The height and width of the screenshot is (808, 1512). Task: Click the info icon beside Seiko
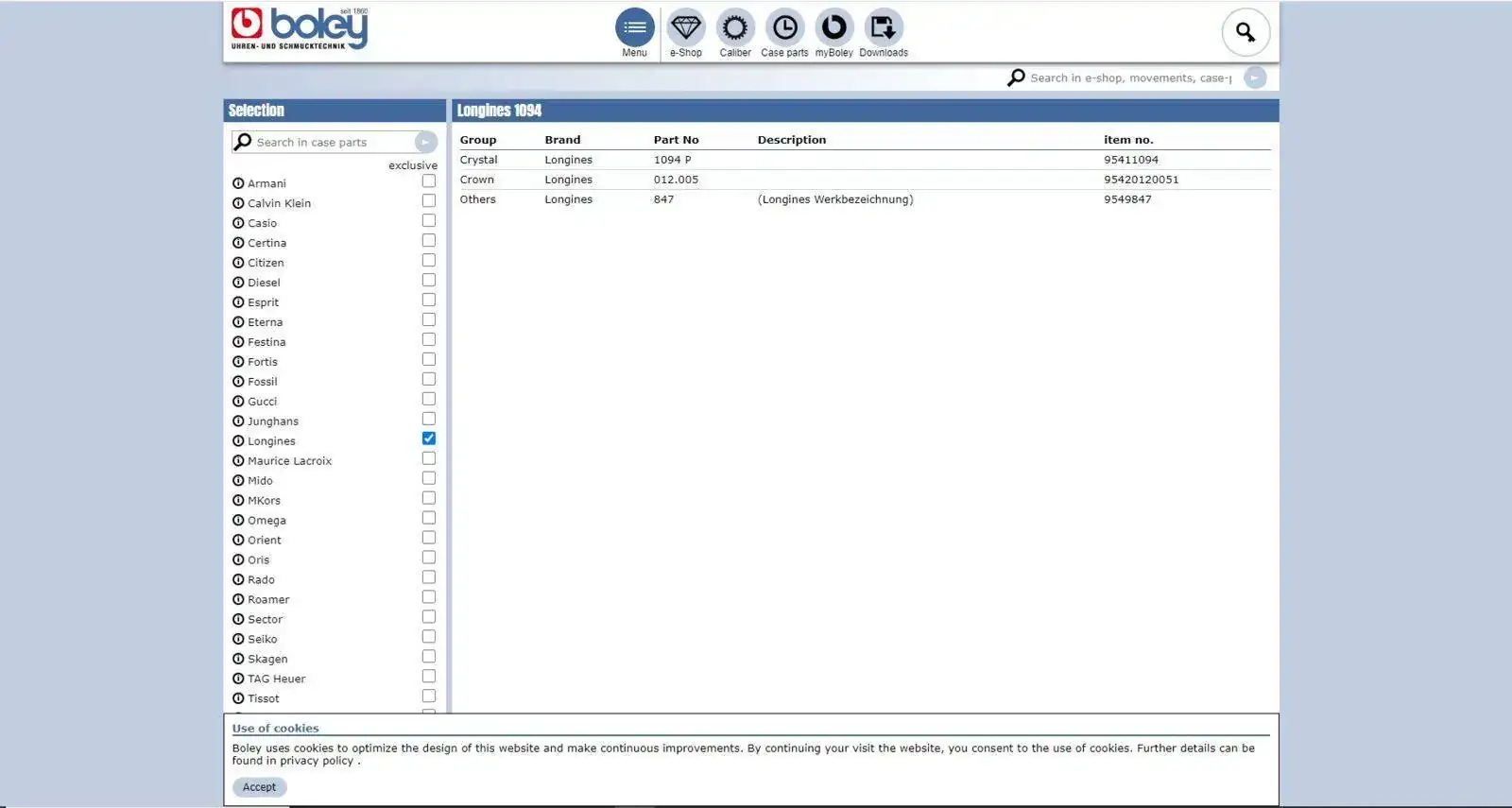pyautogui.click(x=238, y=640)
